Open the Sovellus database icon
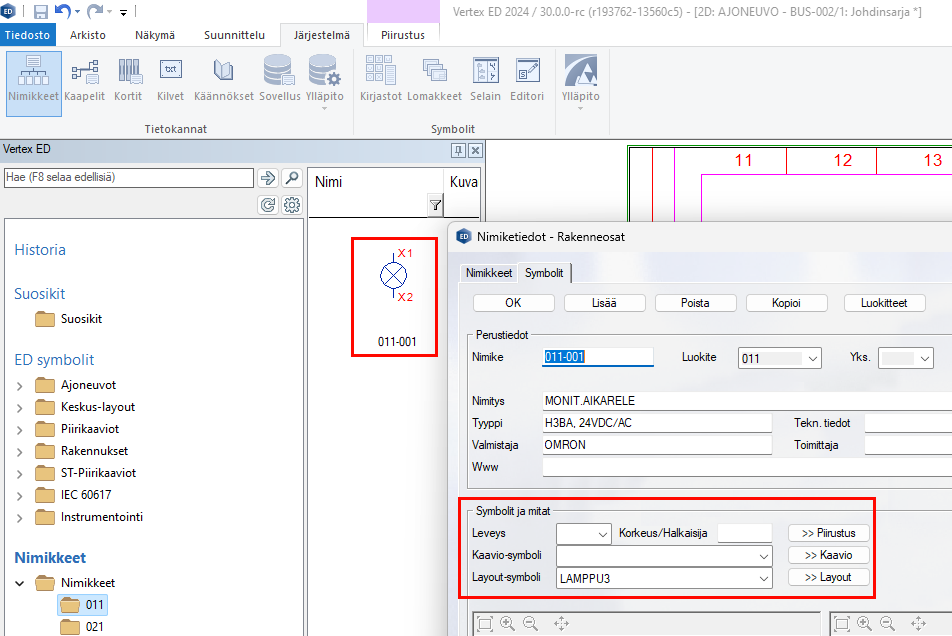This screenshot has width=952, height=636. click(x=279, y=78)
